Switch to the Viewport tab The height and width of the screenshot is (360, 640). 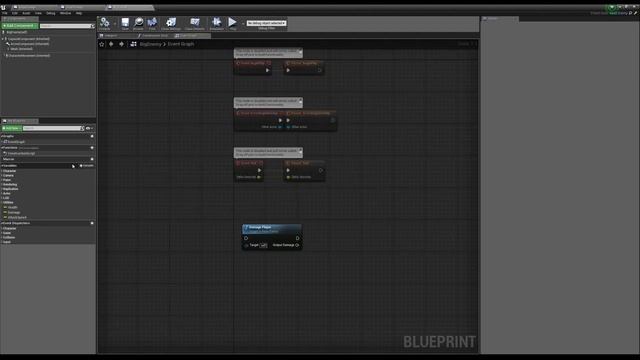click(x=110, y=36)
